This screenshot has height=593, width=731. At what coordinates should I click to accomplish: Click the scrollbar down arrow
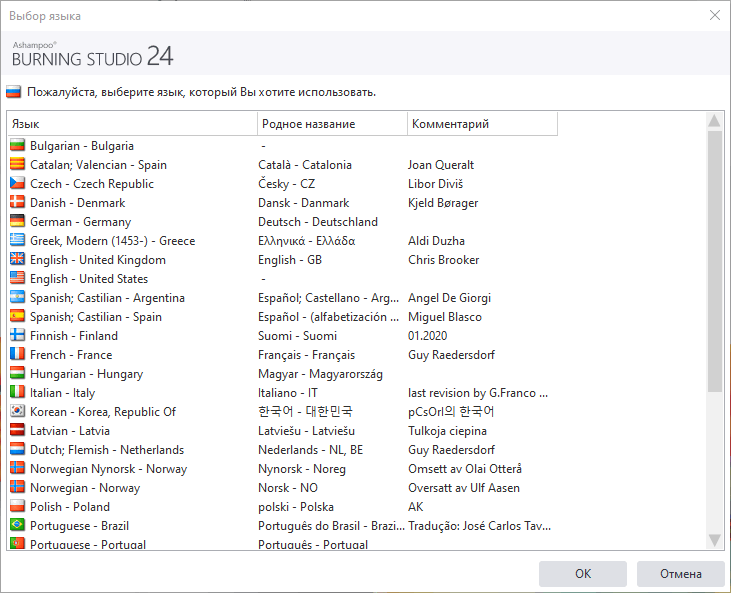coord(714,540)
